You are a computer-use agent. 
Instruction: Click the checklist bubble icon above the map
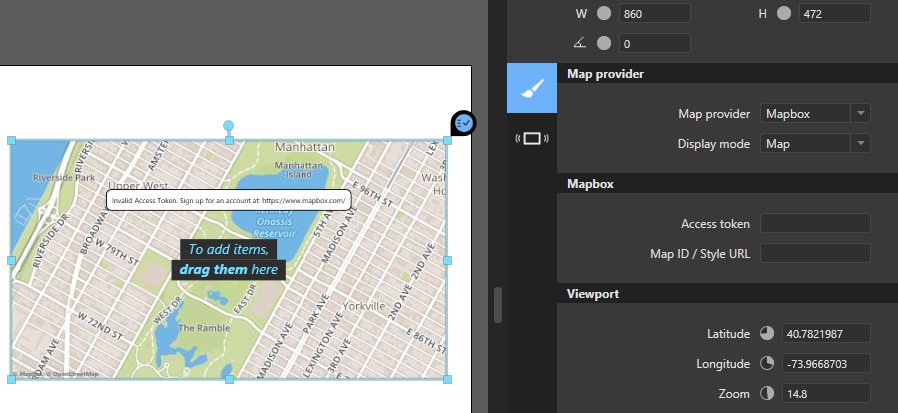pyautogui.click(x=463, y=123)
